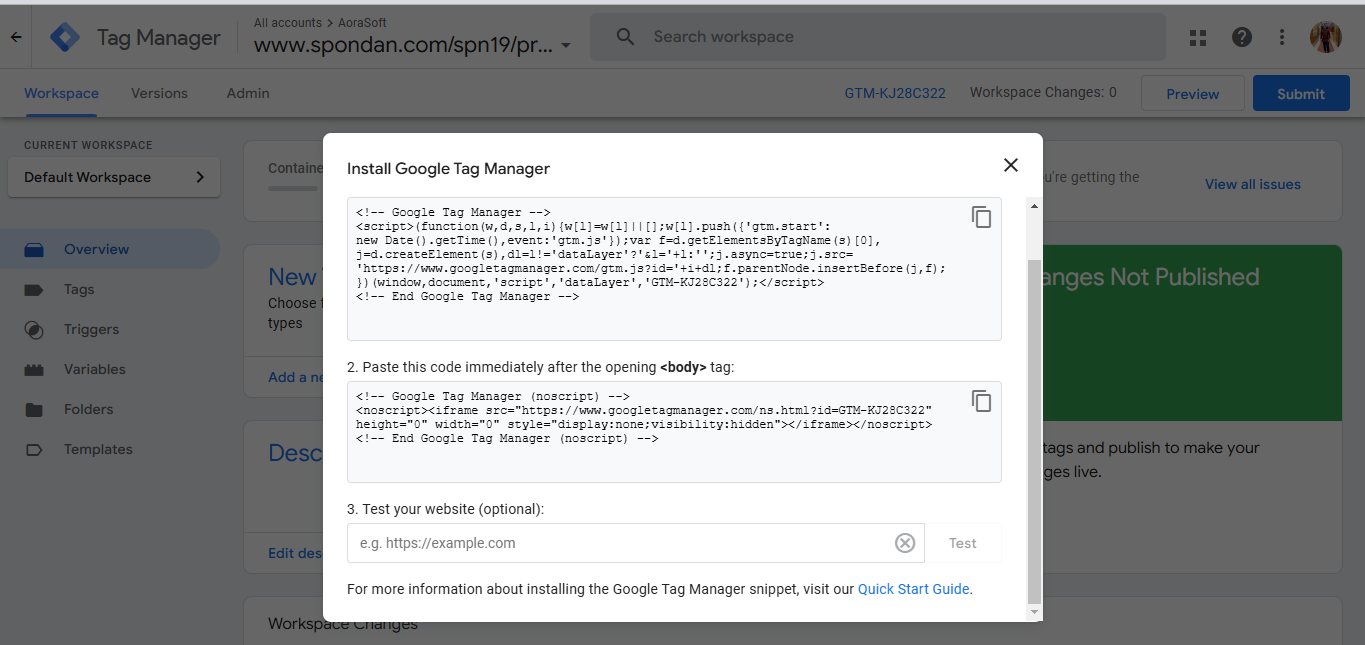Click the Submit button
The width and height of the screenshot is (1365, 645).
coord(1301,94)
